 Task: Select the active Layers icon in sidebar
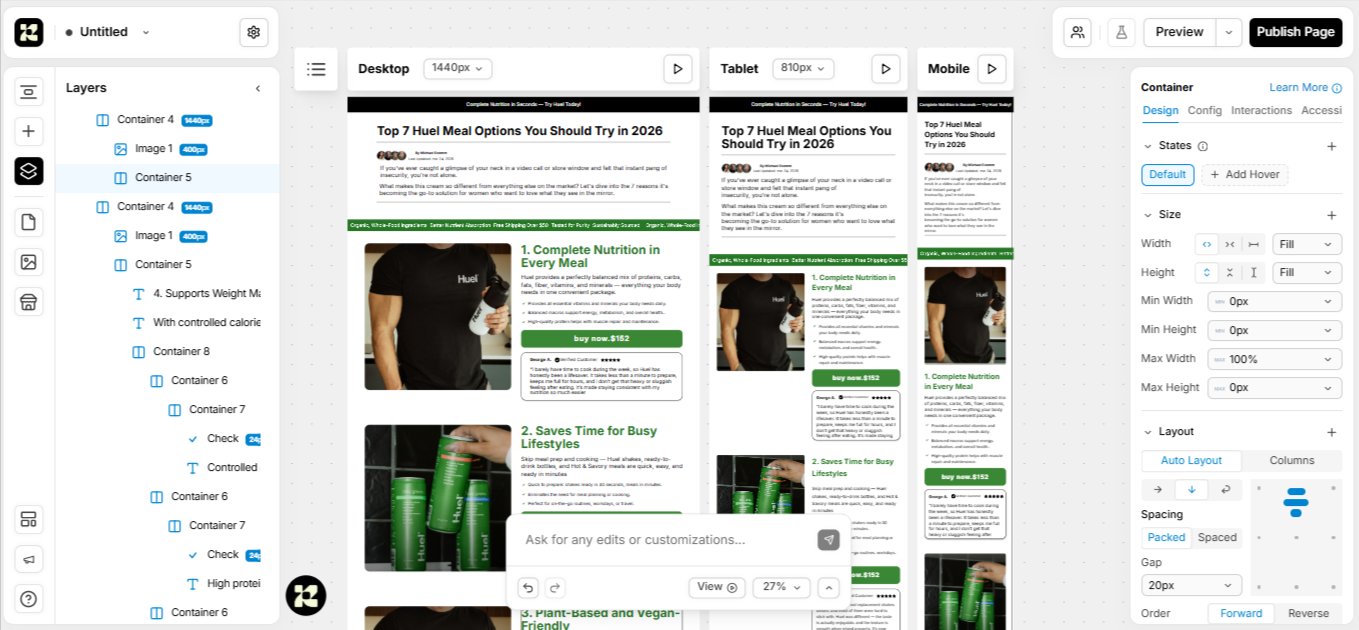click(29, 171)
